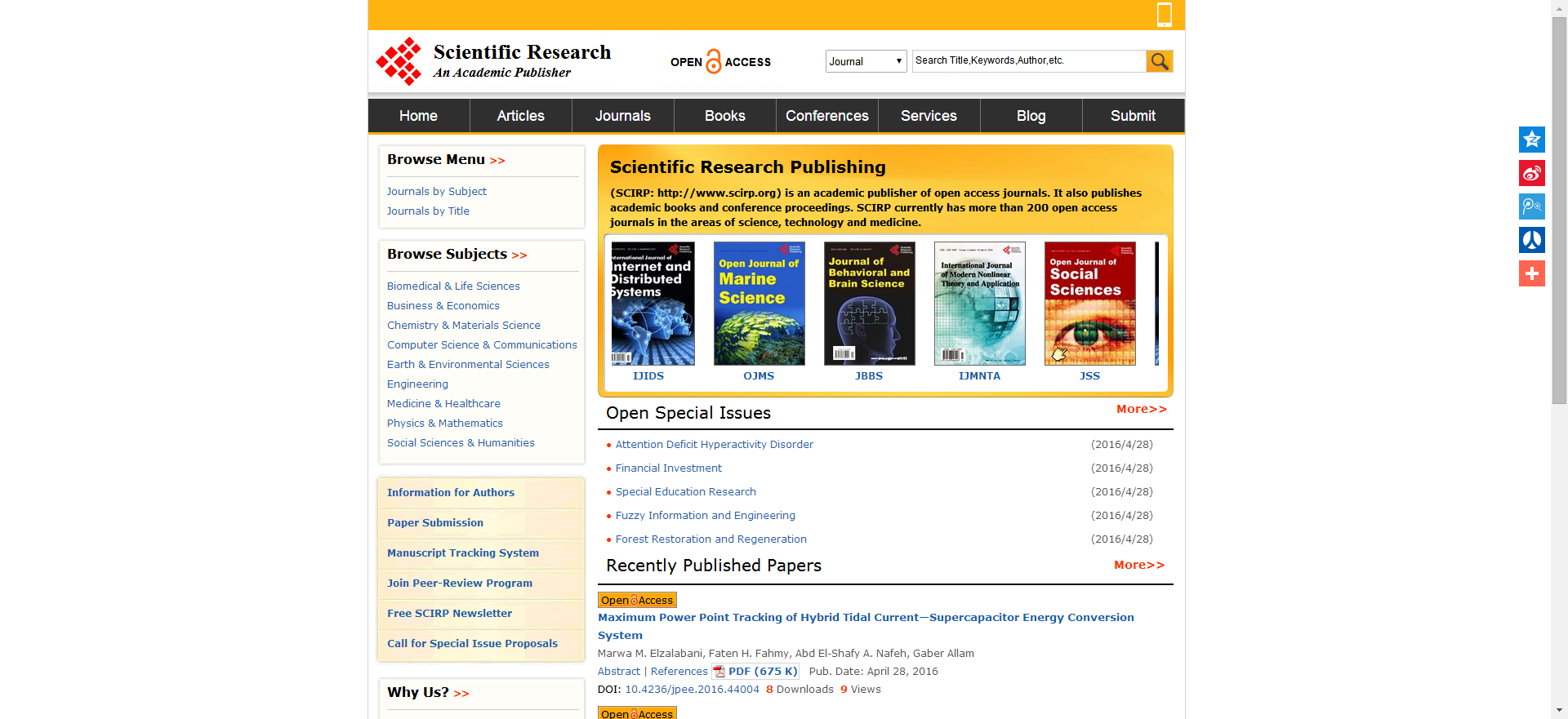The image size is (1568, 719).
Task: Open the Maximum Power Point Tracking paper
Action: pyautogui.click(x=866, y=627)
